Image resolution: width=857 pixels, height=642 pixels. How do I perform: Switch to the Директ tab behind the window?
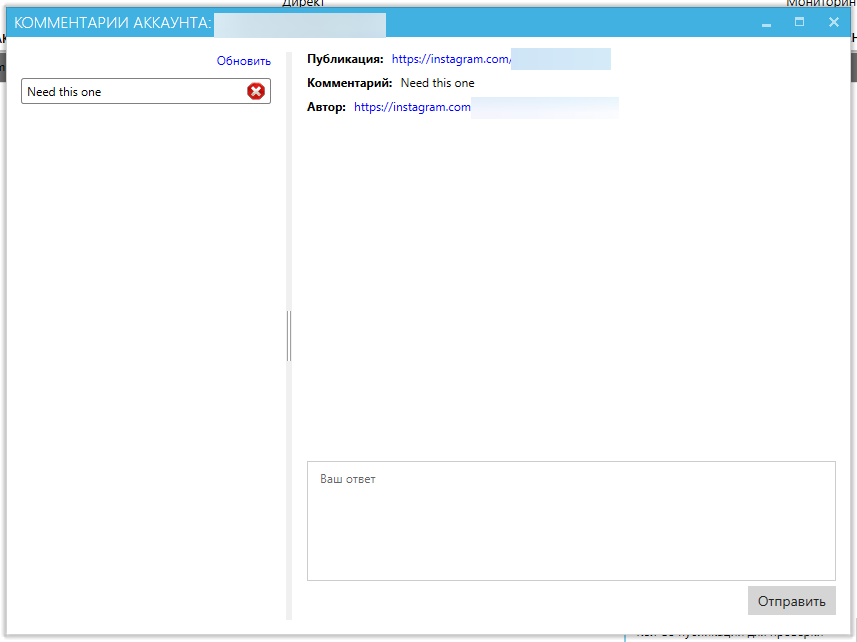303,4
